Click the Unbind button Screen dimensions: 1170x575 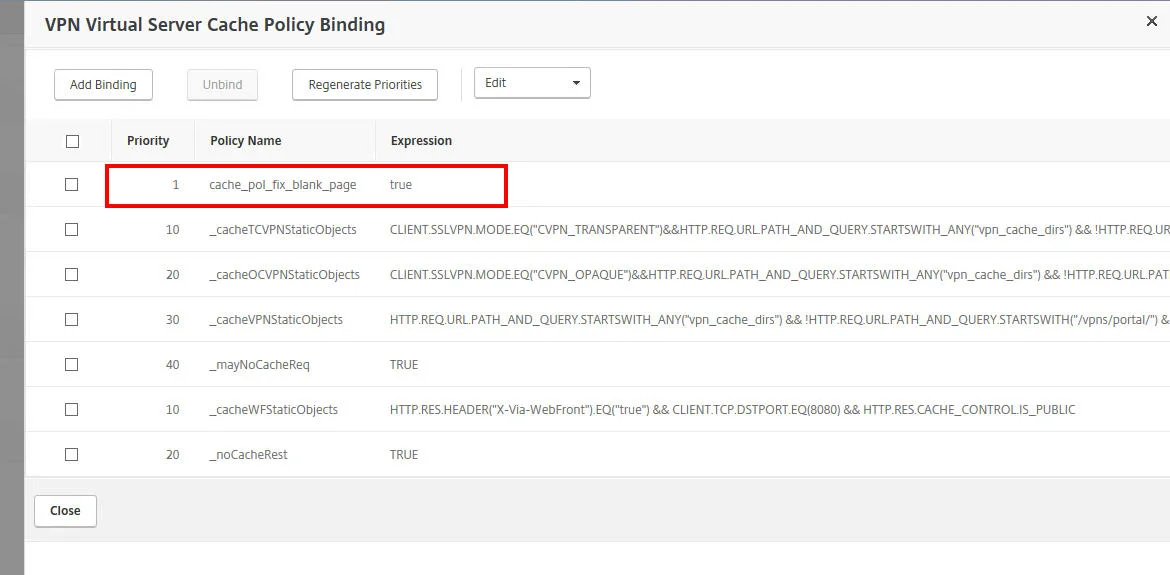click(x=222, y=84)
